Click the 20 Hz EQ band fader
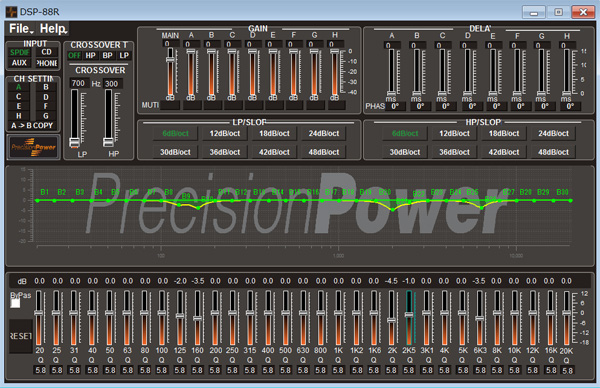 [39, 313]
